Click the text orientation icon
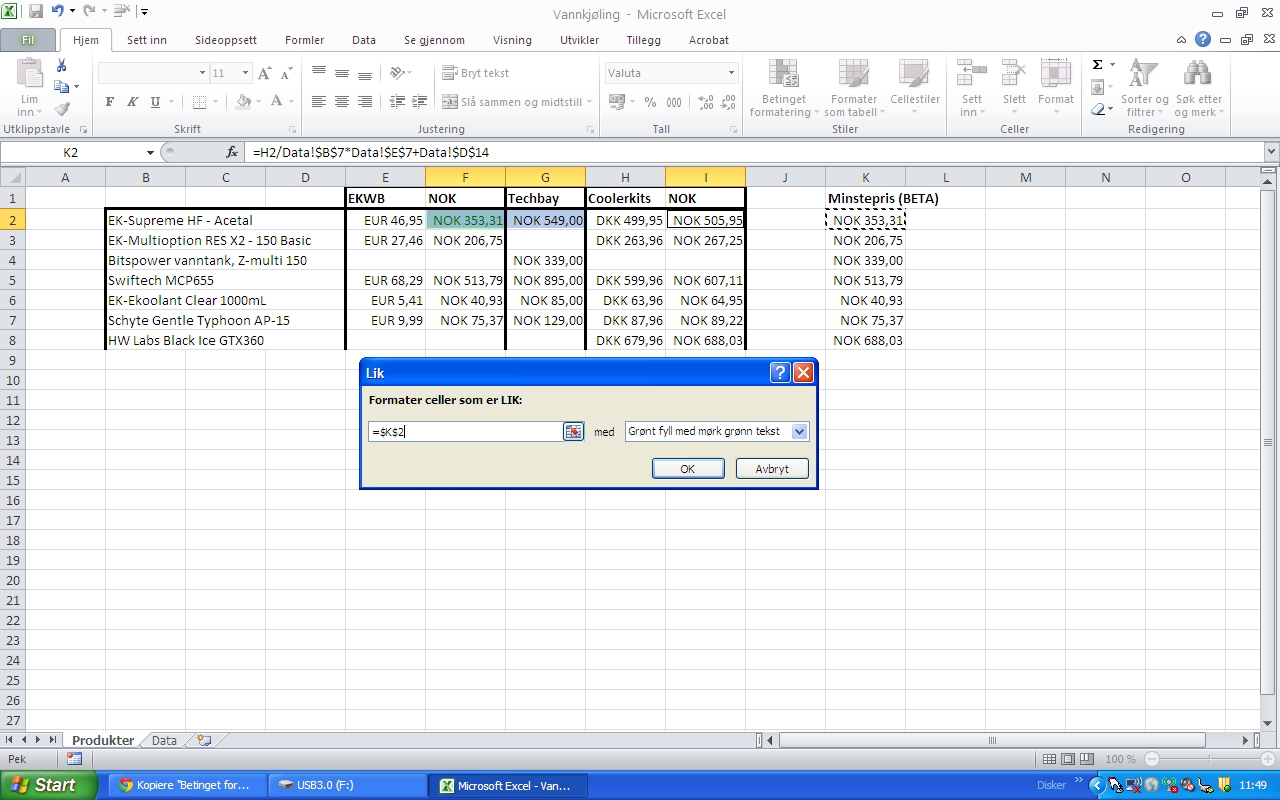 point(398,72)
